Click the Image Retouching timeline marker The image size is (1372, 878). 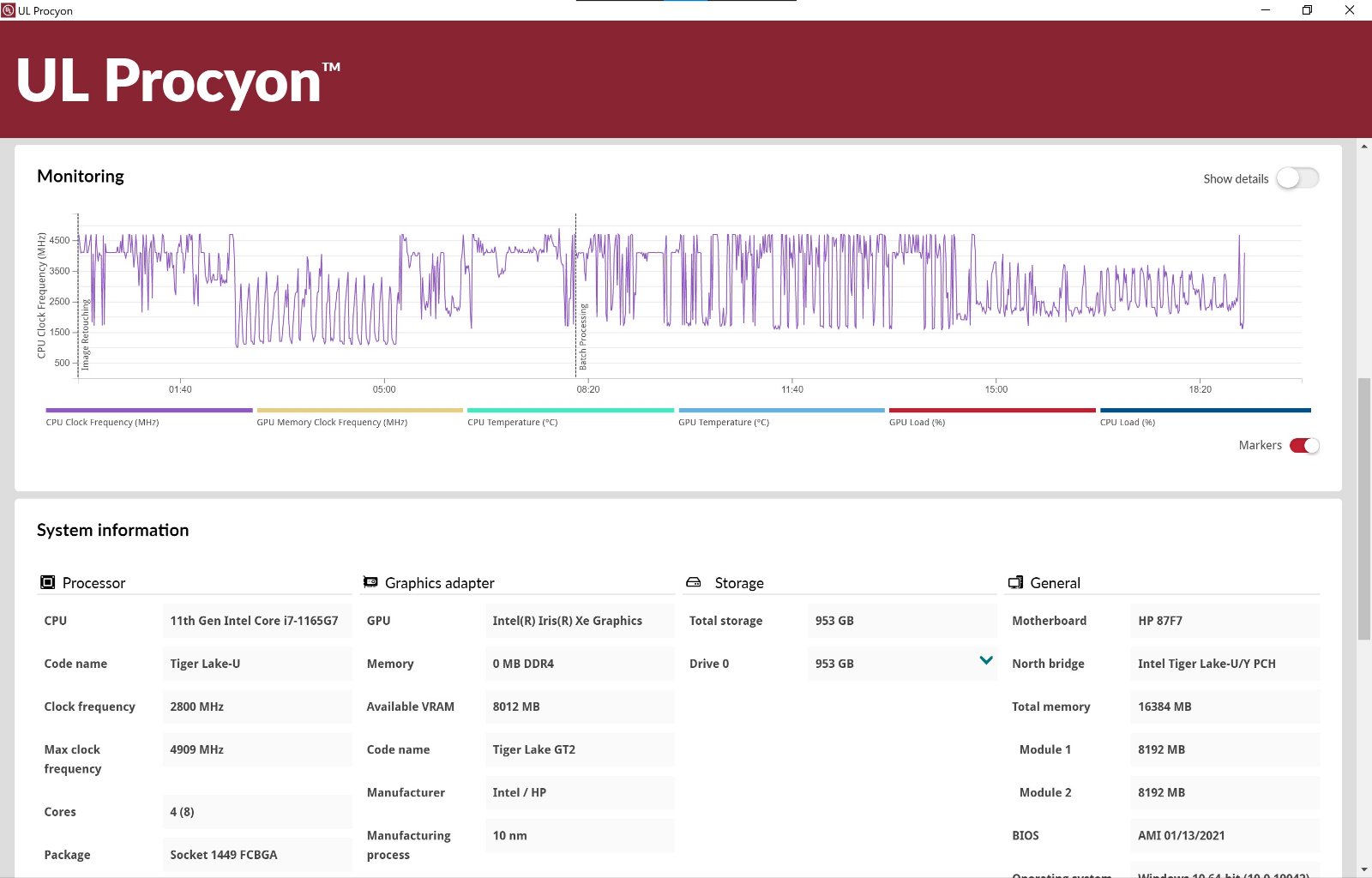tap(86, 334)
